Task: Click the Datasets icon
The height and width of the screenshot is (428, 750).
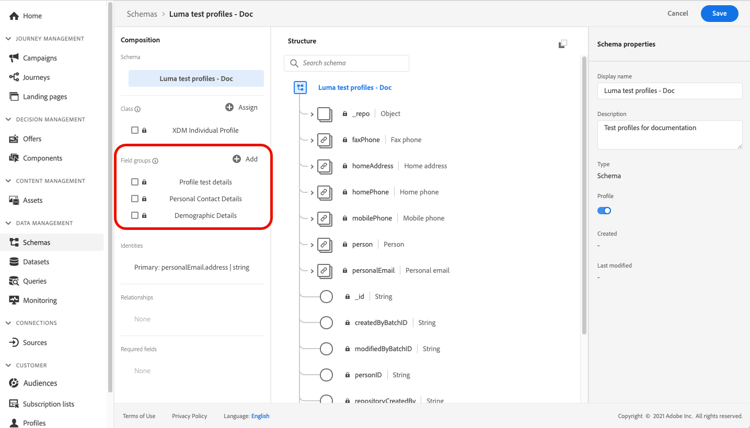Action: click(14, 262)
